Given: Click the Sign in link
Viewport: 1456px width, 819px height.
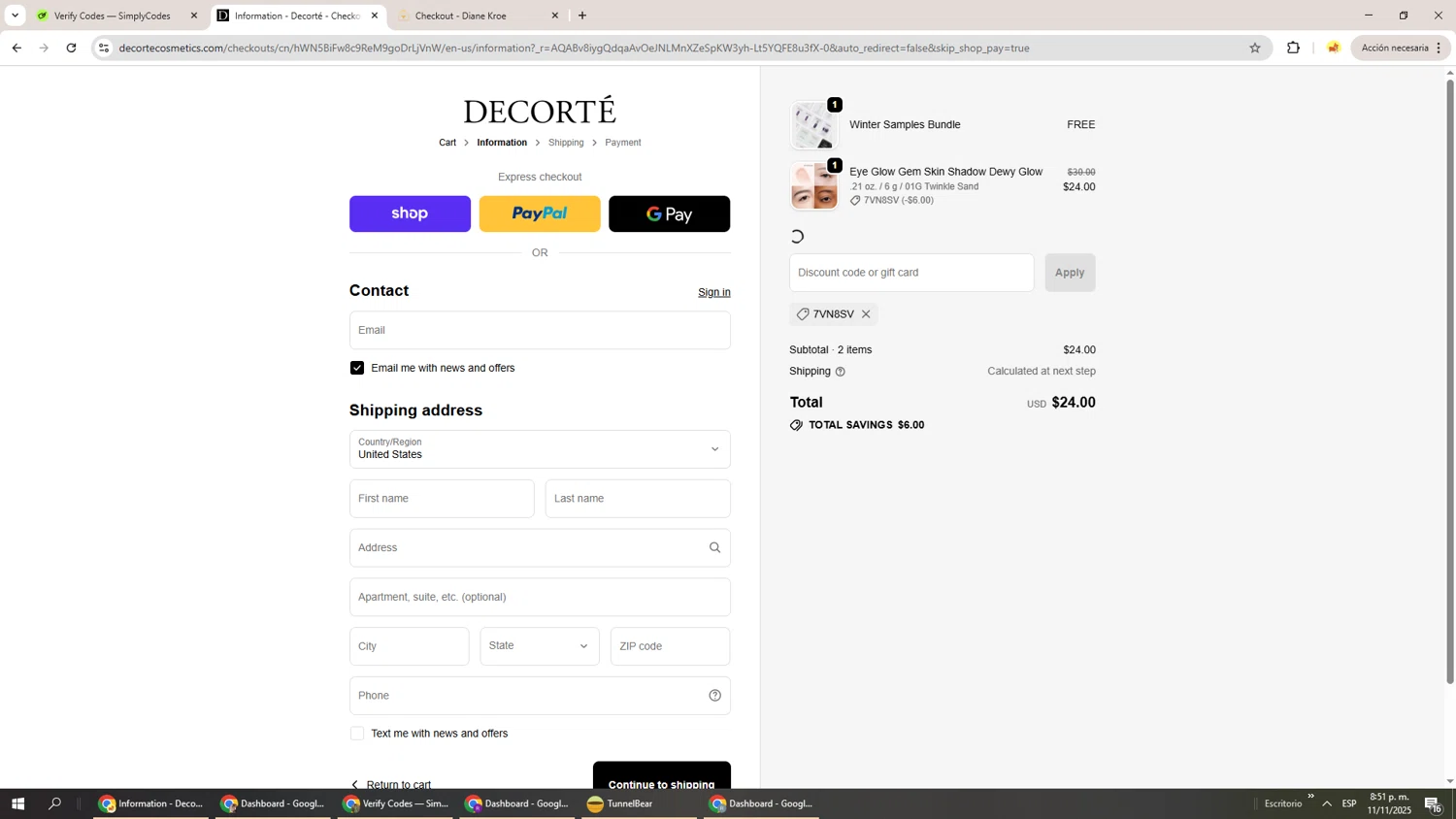Looking at the screenshot, I should [x=713, y=292].
